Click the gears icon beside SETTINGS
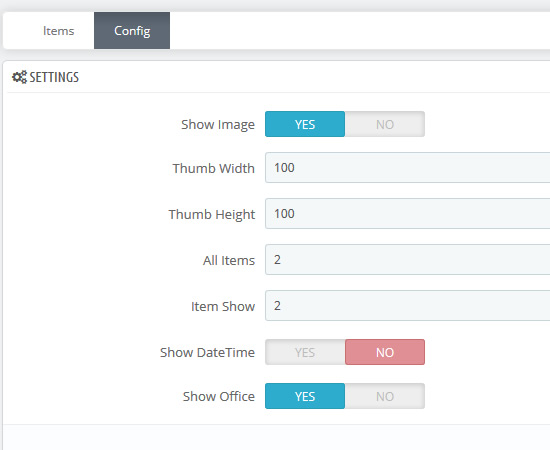Screen dimensions: 550x450 point(19,77)
